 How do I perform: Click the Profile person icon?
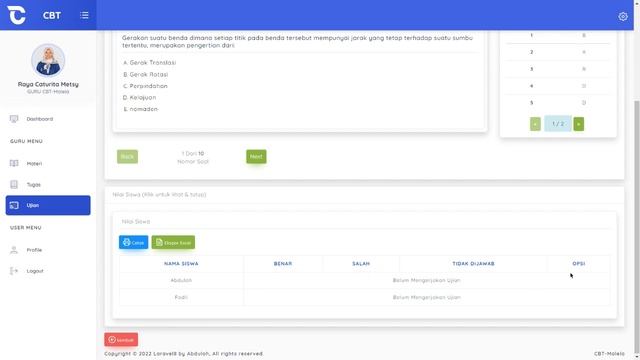[x=14, y=250]
